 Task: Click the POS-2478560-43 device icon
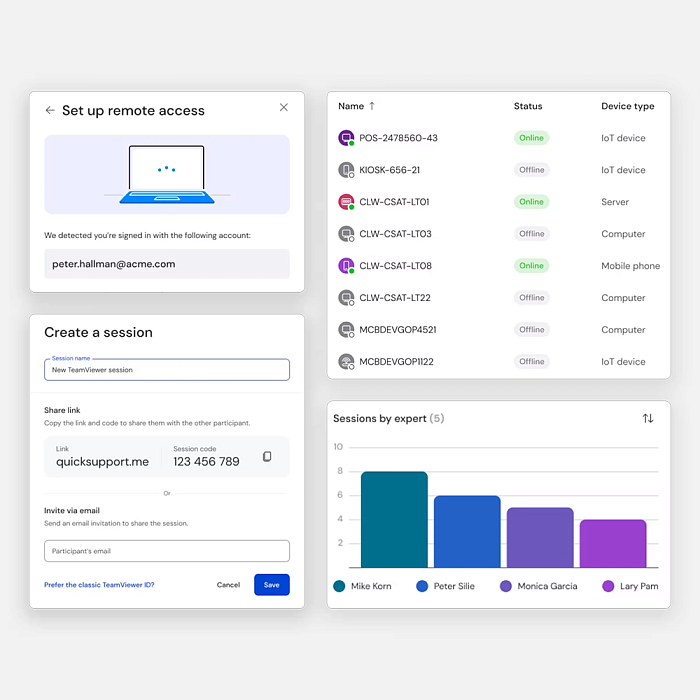[x=346, y=138]
